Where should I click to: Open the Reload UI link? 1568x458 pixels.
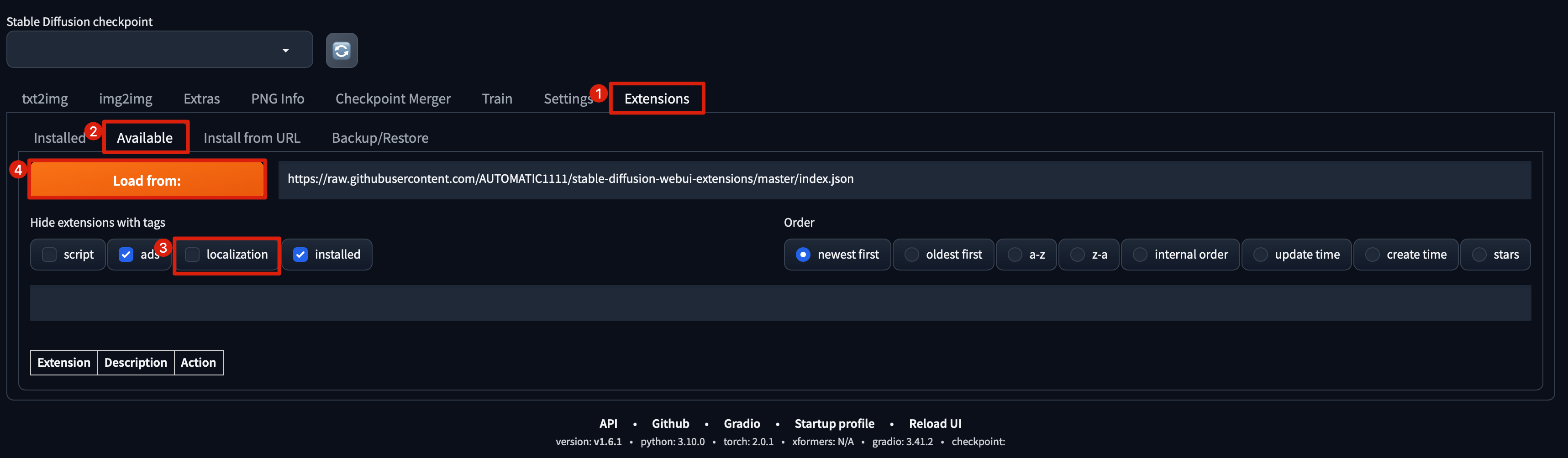[935, 424]
